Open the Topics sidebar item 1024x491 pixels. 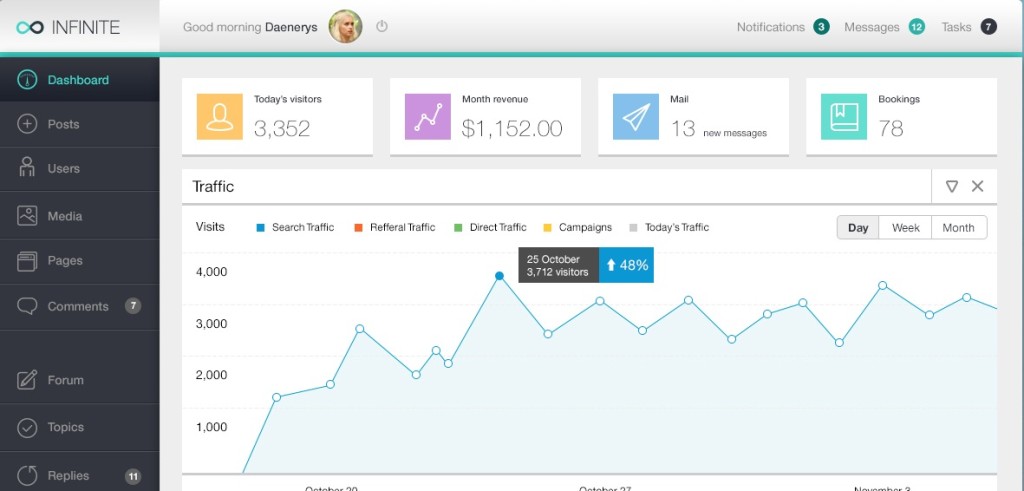pos(66,428)
